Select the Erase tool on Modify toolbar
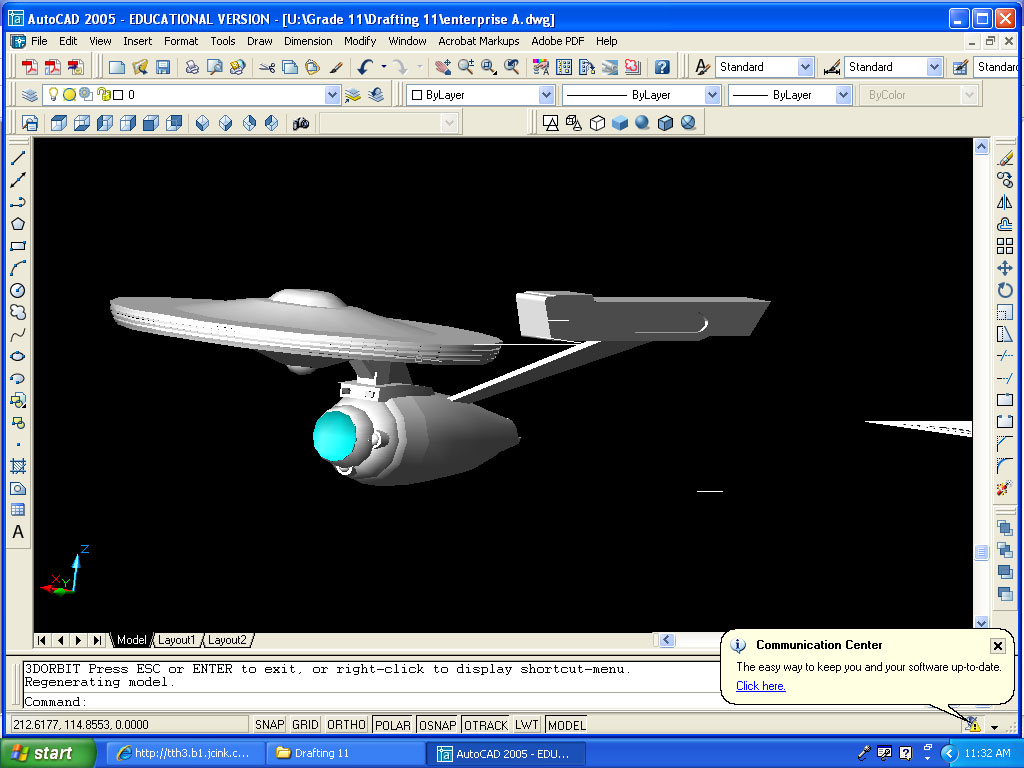This screenshot has height=768, width=1024. [1007, 157]
